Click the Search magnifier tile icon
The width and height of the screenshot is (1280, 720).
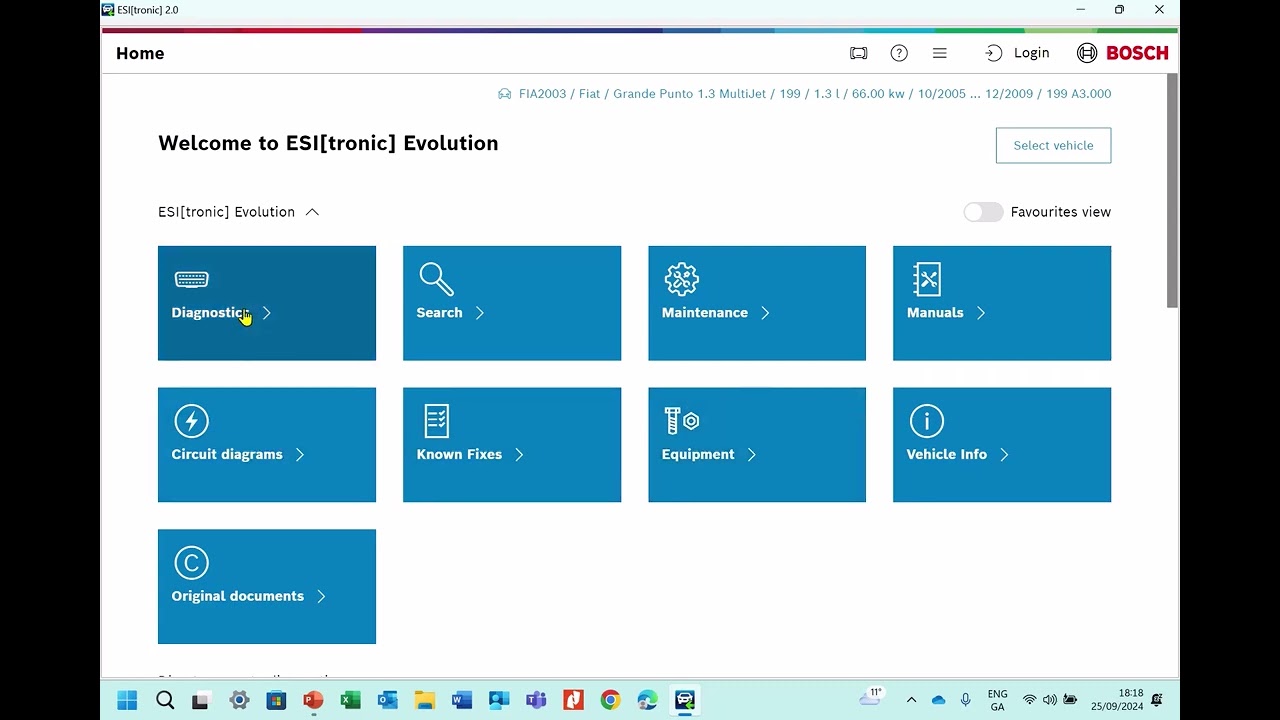pos(436,279)
